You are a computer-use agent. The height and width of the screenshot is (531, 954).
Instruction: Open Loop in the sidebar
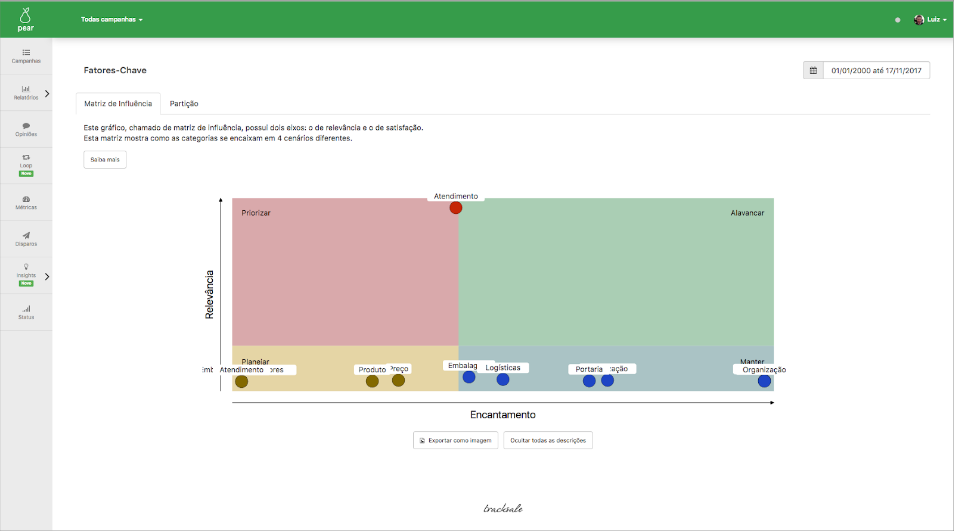26,165
